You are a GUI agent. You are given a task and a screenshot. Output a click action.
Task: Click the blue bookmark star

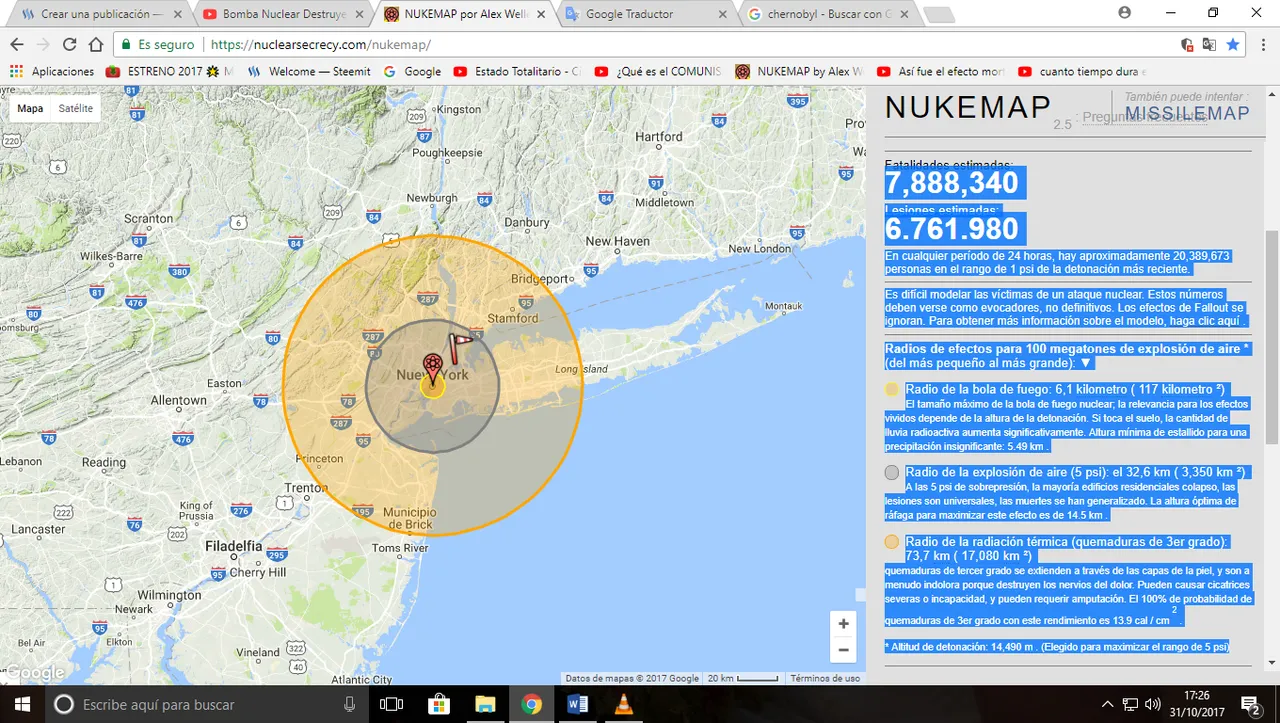pos(1233,45)
